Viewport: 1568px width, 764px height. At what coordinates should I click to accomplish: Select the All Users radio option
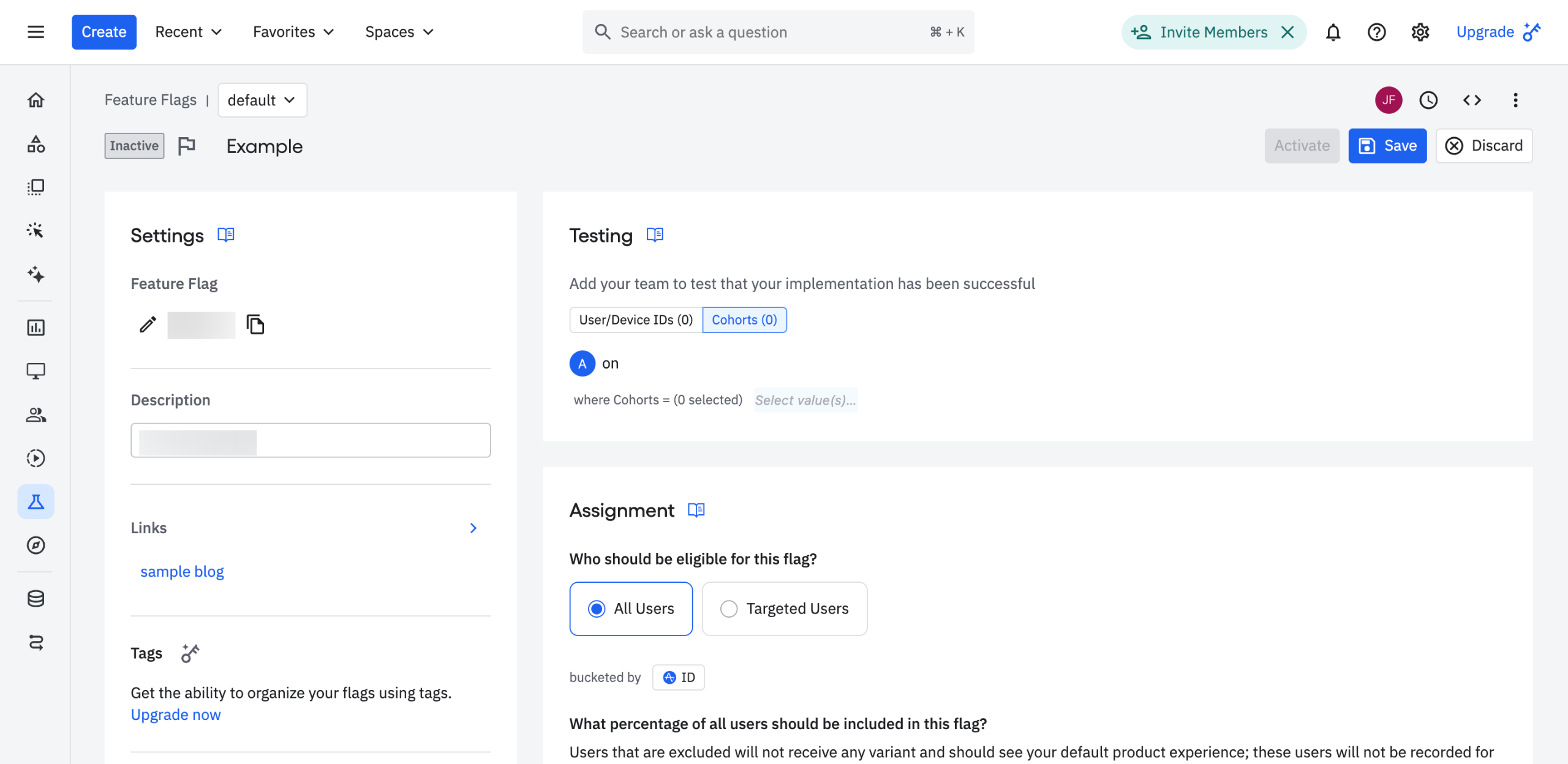click(597, 609)
